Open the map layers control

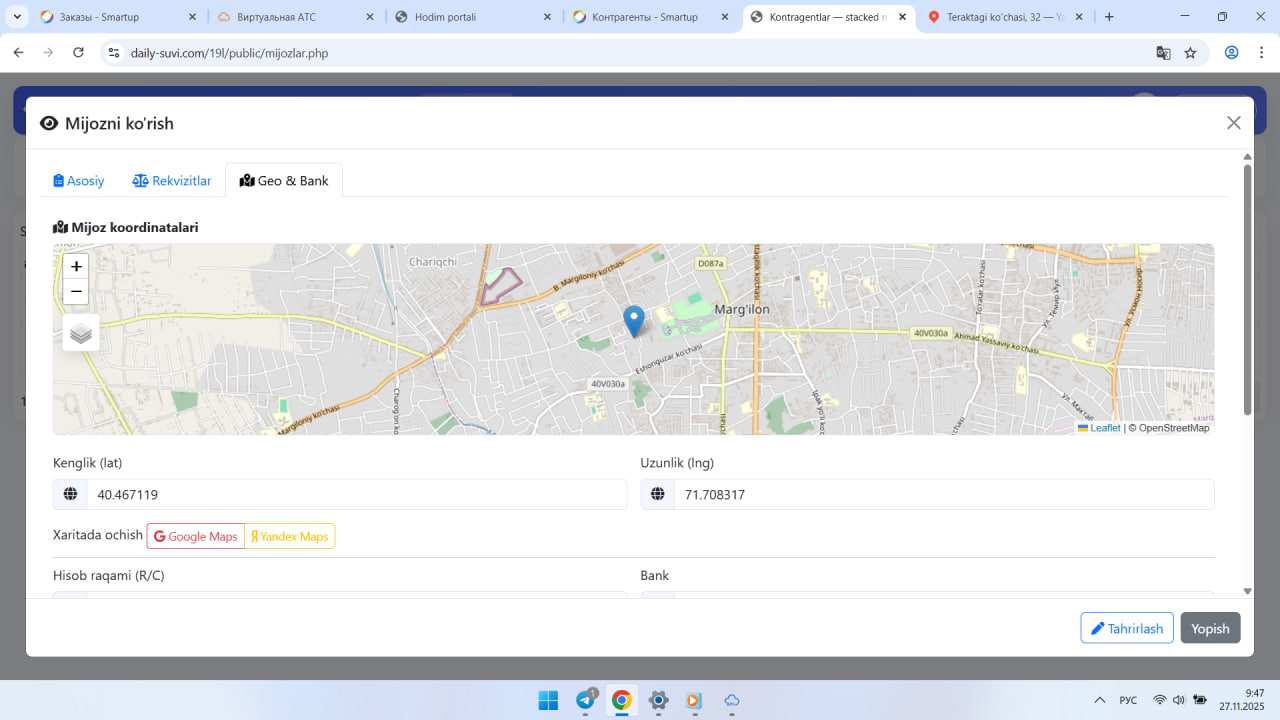(x=81, y=333)
